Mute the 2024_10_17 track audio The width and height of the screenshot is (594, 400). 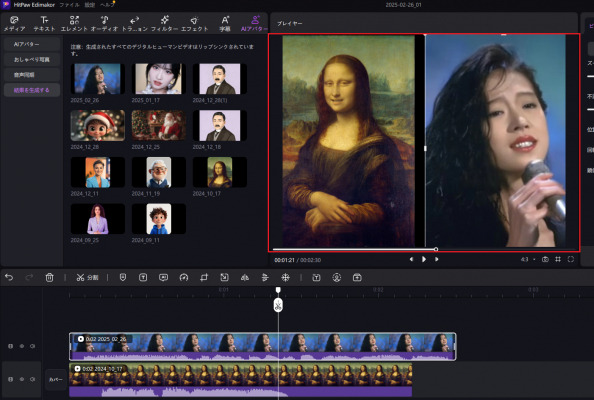[x=33, y=379]
